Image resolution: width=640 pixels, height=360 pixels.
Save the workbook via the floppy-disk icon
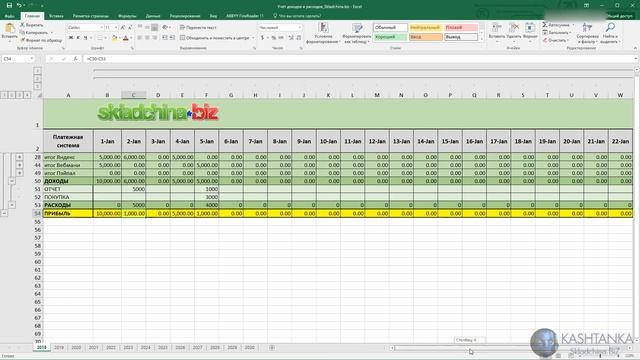pyautogui.click(x=9, y=5)
